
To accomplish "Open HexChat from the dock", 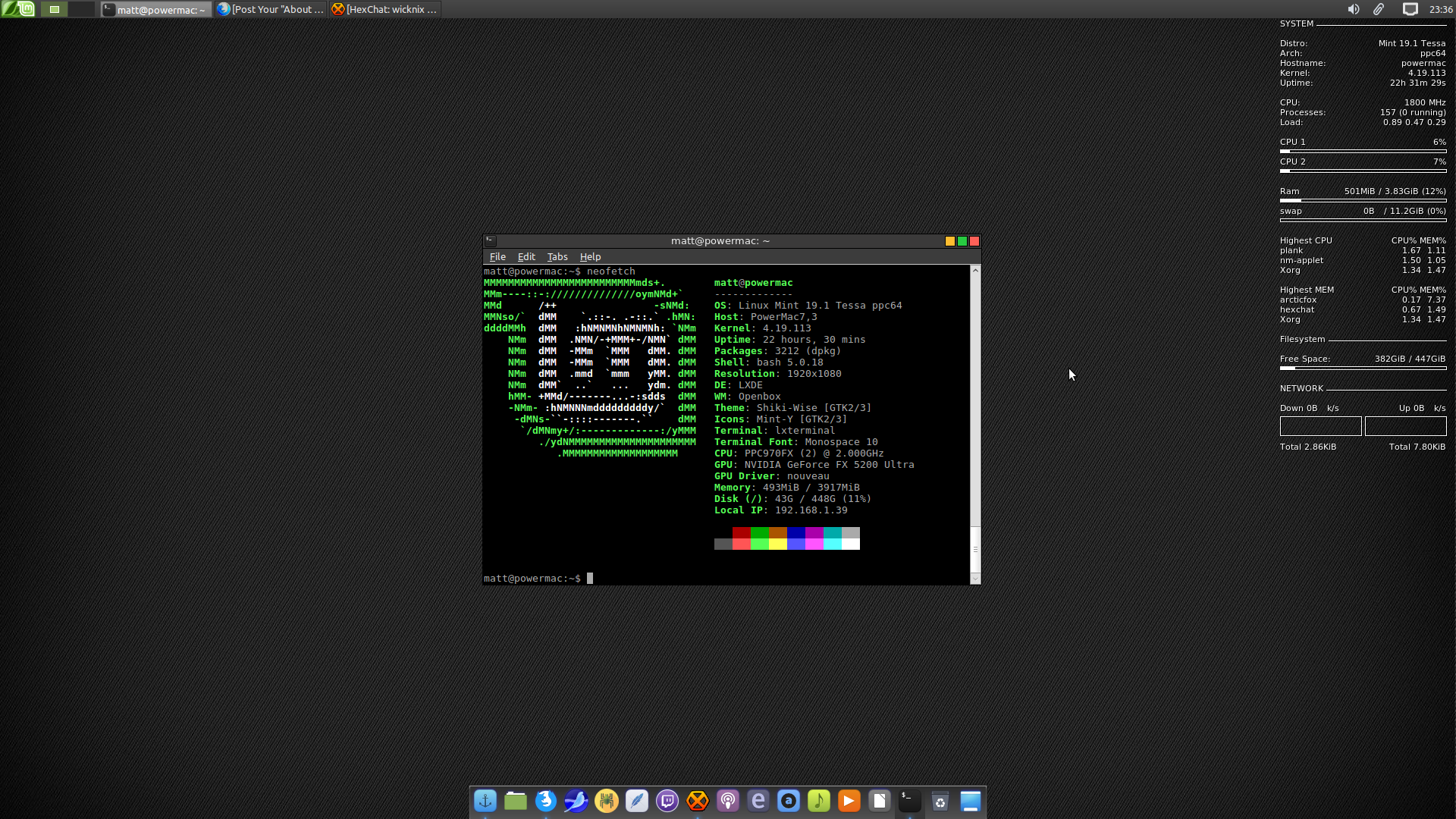I will pos(698,801).
